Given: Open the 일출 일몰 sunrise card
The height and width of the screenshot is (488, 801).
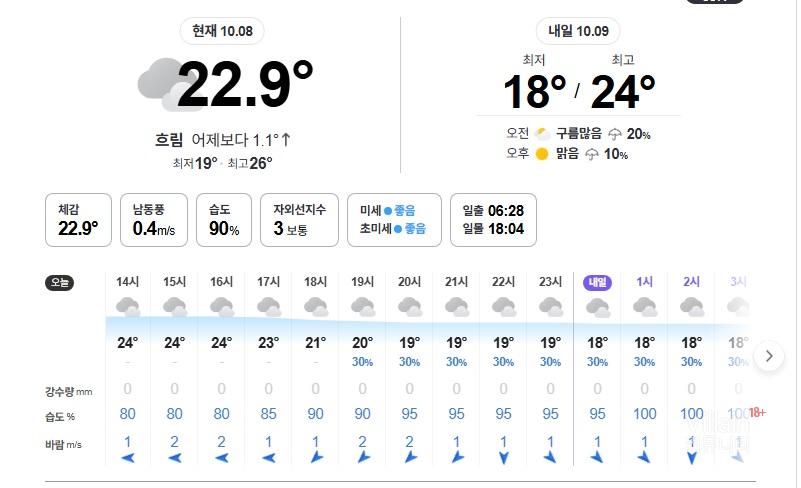Looking at the screenshot, I should 493,220.
